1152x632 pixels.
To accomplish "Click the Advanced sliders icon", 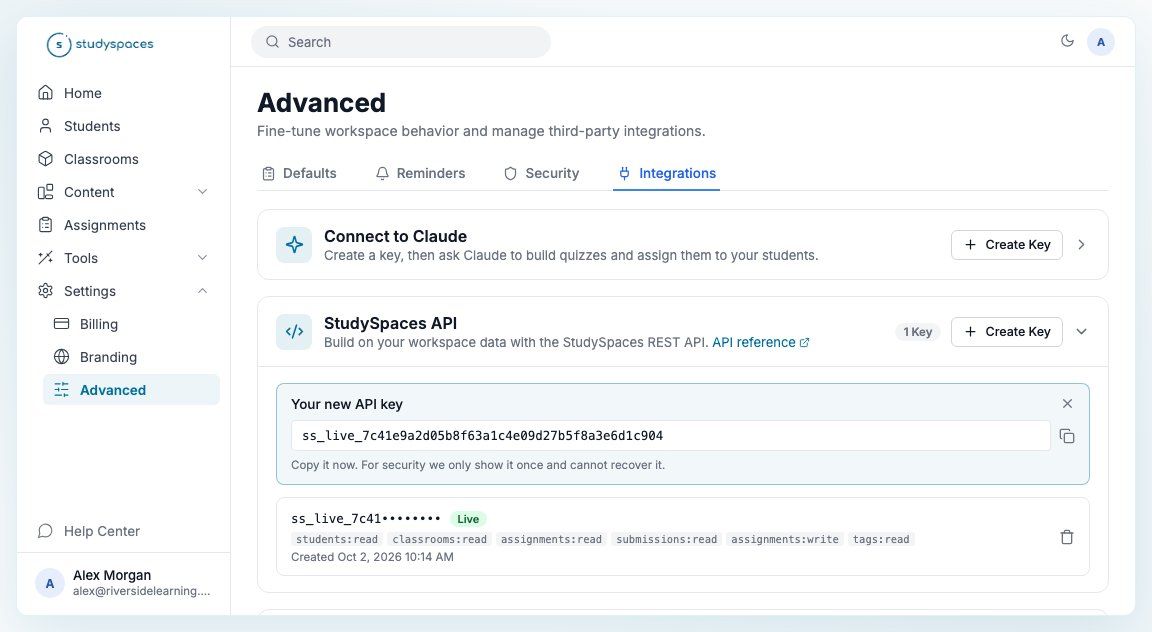I will [x=62, y=390].
